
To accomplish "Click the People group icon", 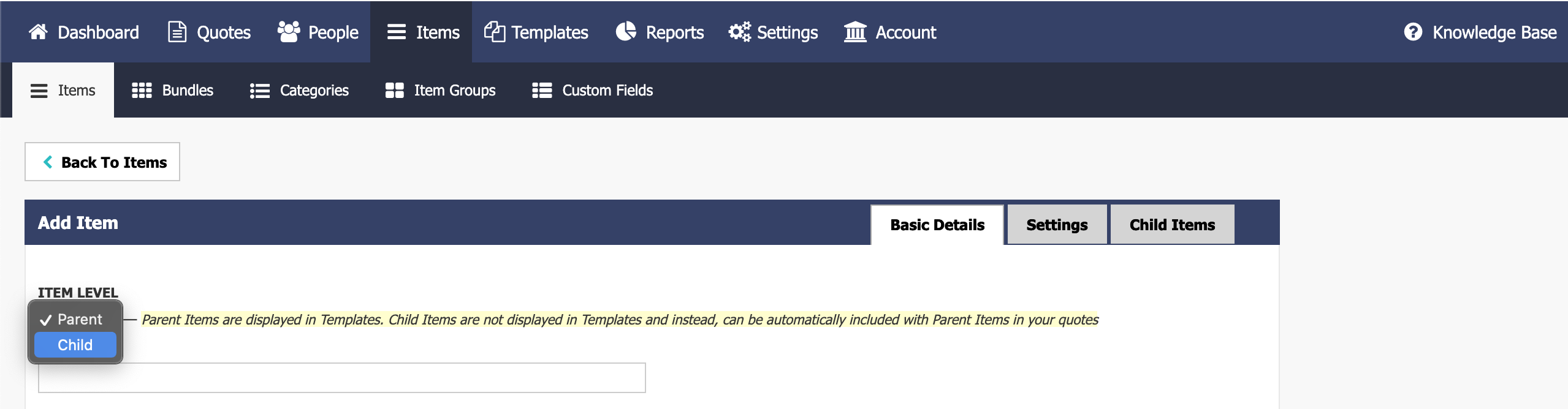I will tap(288, 32).
